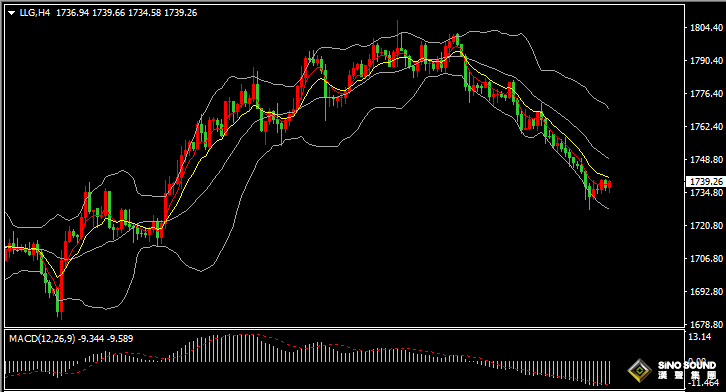Click the OHLC values 1736.94 1739.66 1734.58 1739.26
726x392 pixels.
click(127, 13)
